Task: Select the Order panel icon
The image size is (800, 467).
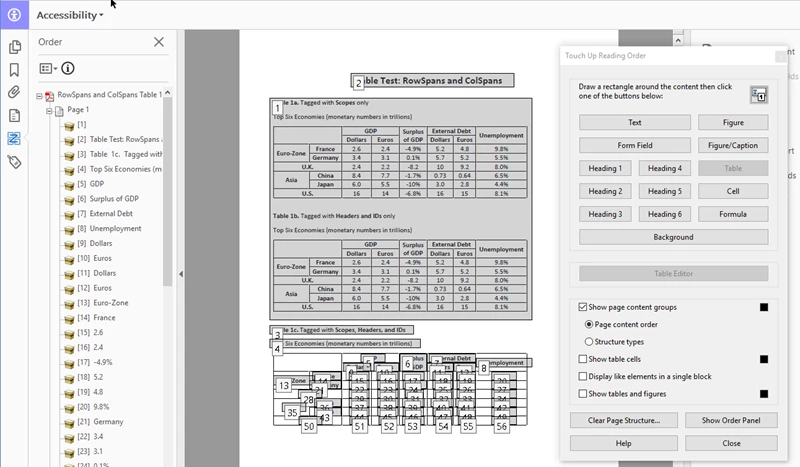Action: point(14,138)
